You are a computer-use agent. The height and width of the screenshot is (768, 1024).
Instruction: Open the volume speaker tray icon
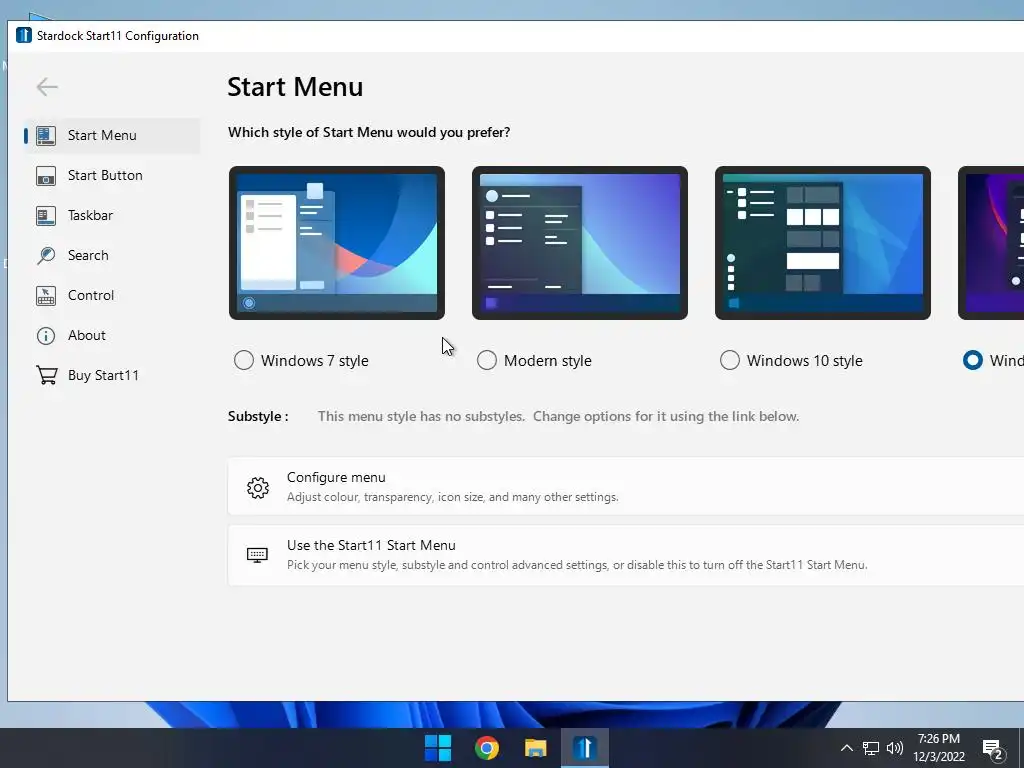895,748
